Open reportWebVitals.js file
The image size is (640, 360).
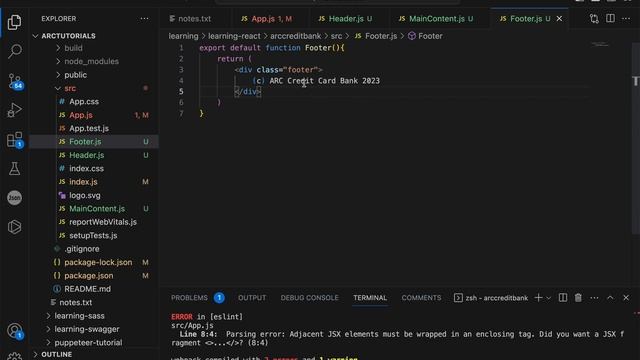pos(103,222)
